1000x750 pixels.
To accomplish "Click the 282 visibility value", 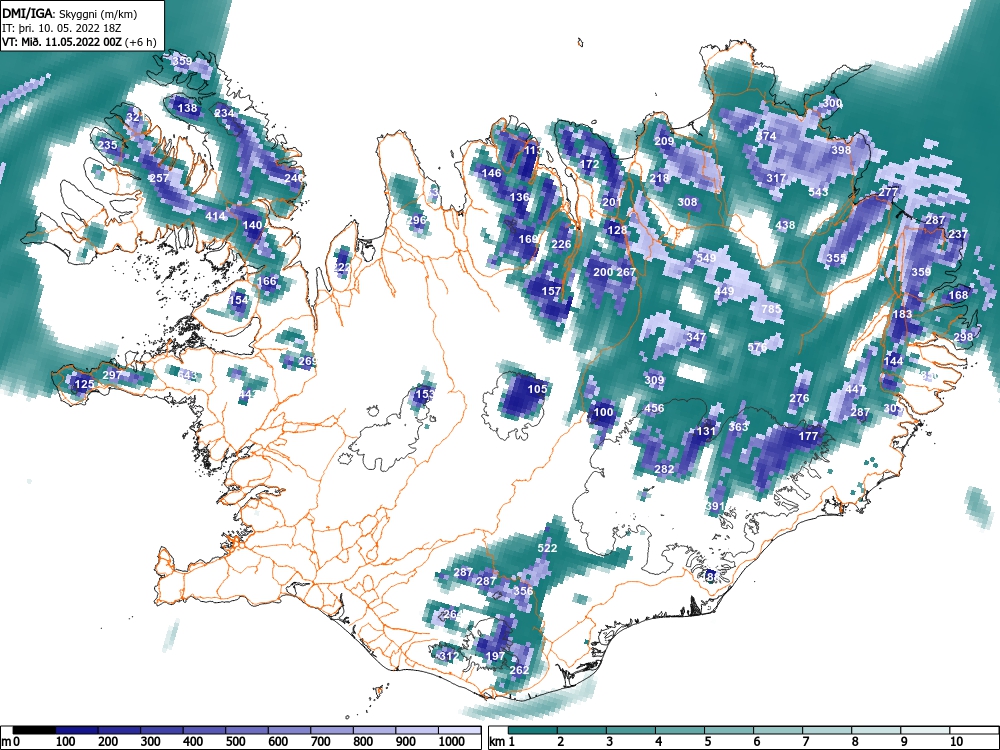I will [664, 469].
